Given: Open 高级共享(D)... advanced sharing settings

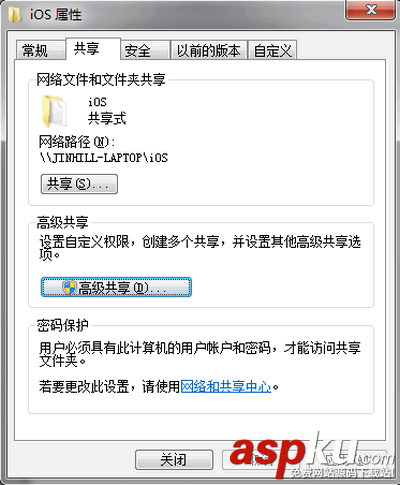Looking at the screenshot, I should [116, 287].
